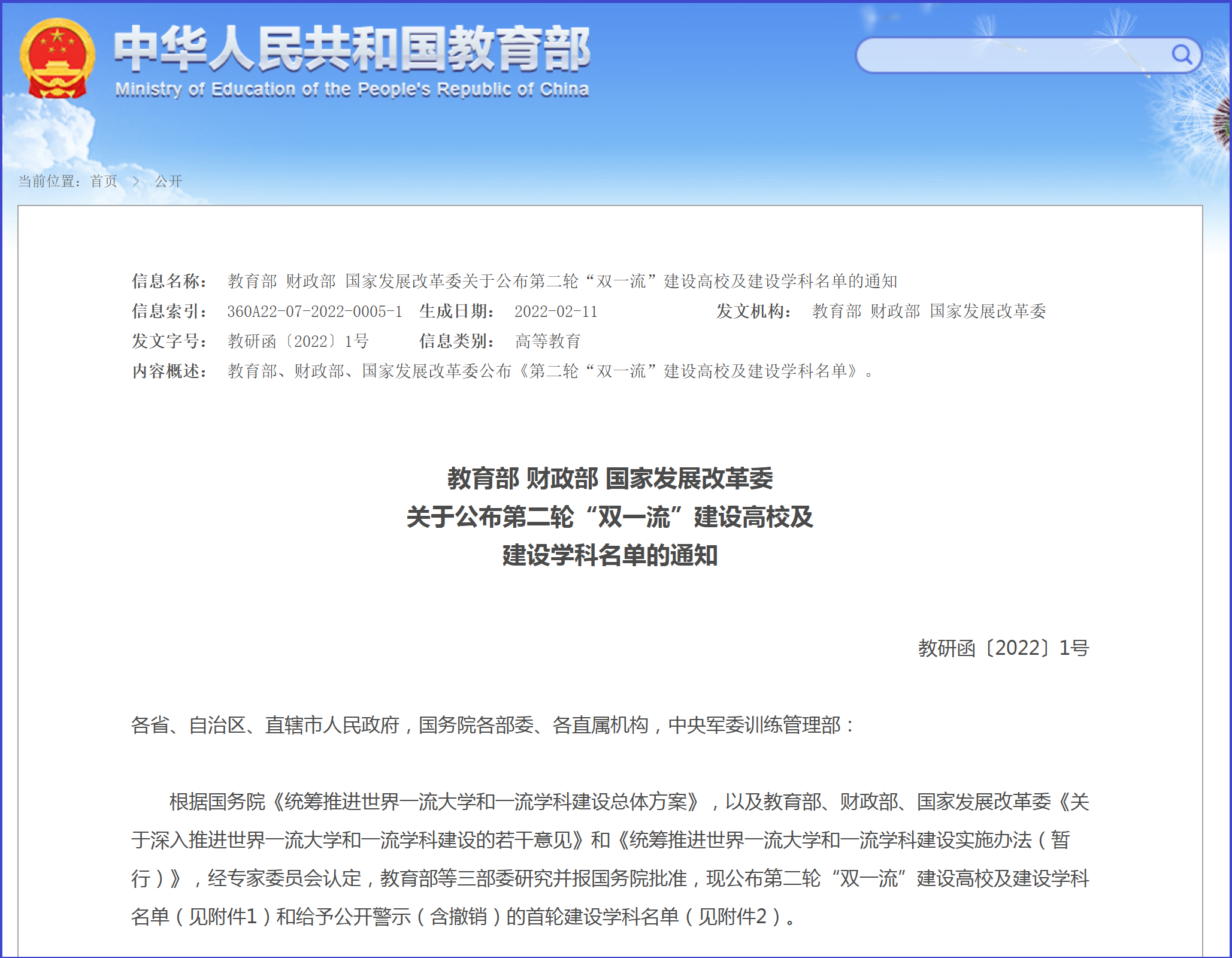Click the salutation line beginning 各省、自治区

[491, 726]
